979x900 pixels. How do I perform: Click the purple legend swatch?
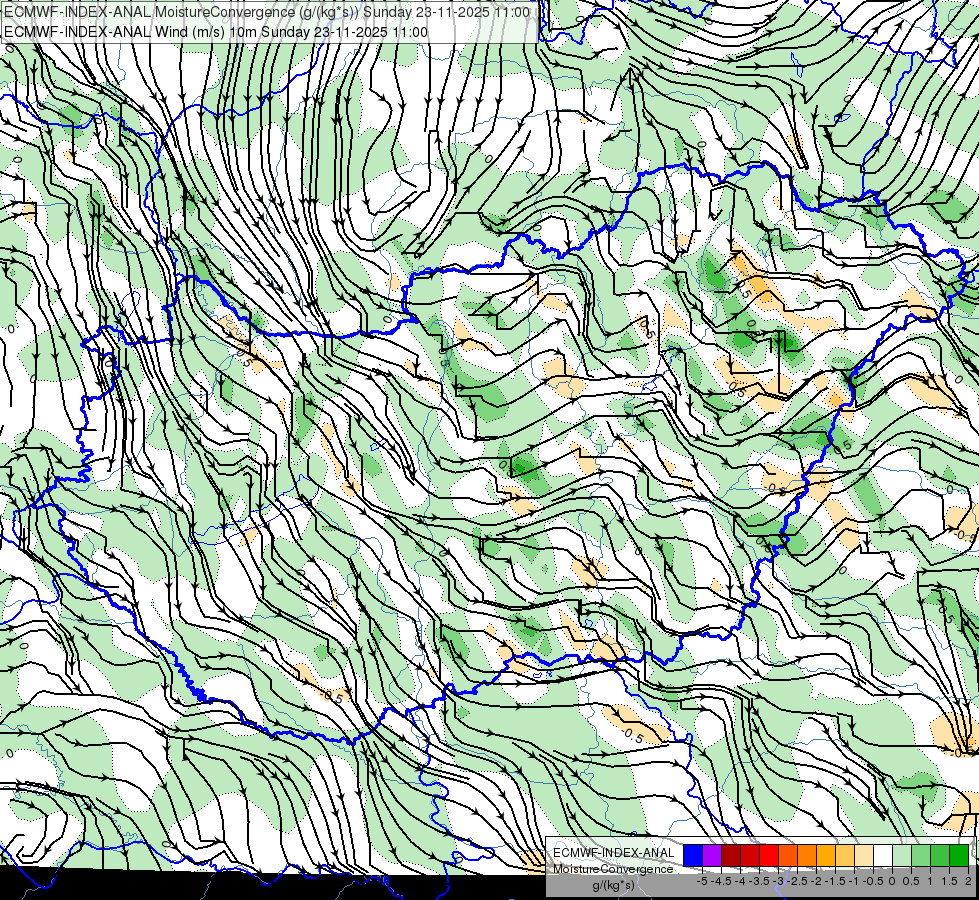click(712, 856)
